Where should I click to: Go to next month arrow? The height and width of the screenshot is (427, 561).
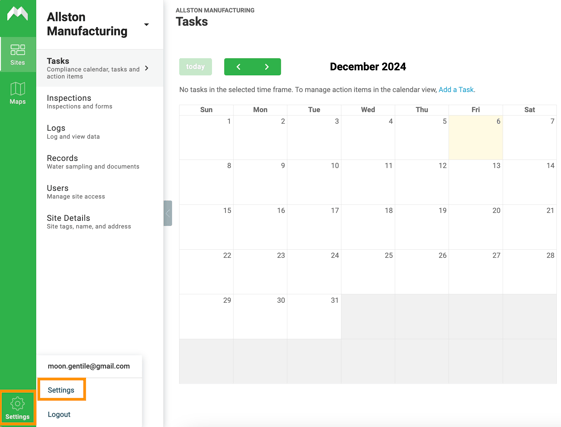[267, 67]
